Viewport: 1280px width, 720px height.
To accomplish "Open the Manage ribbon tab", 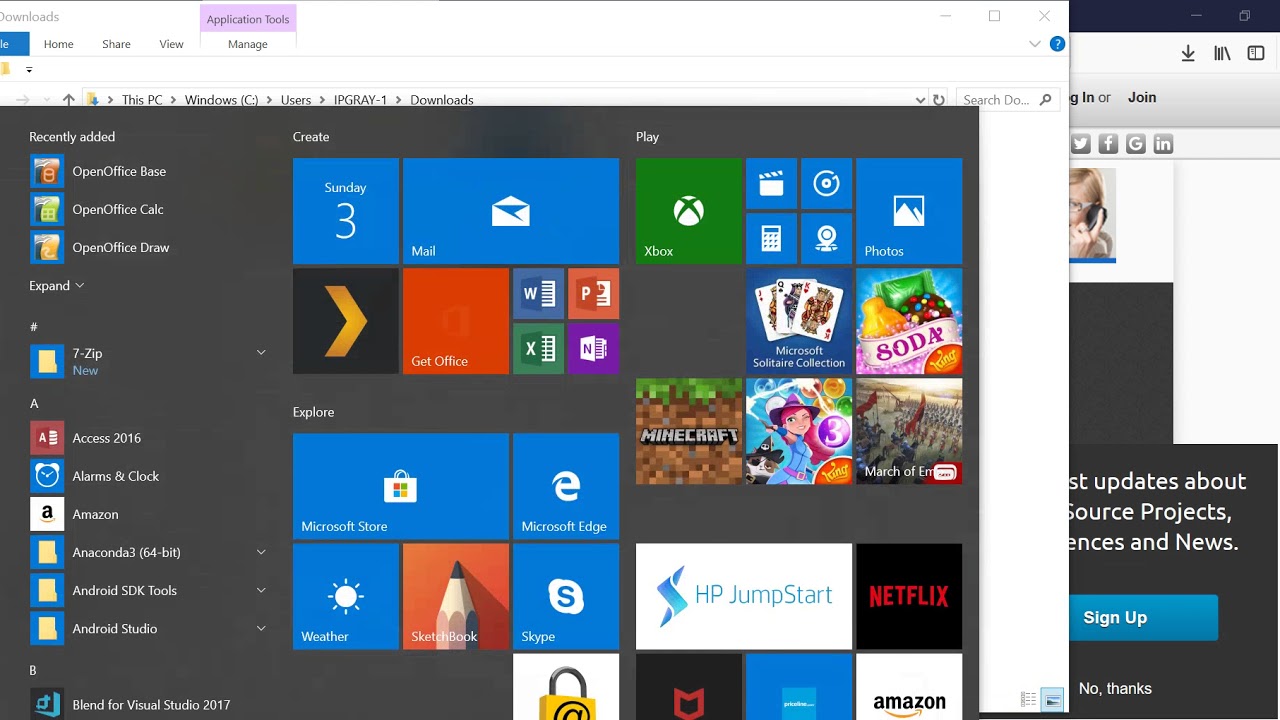I will 248,44.
